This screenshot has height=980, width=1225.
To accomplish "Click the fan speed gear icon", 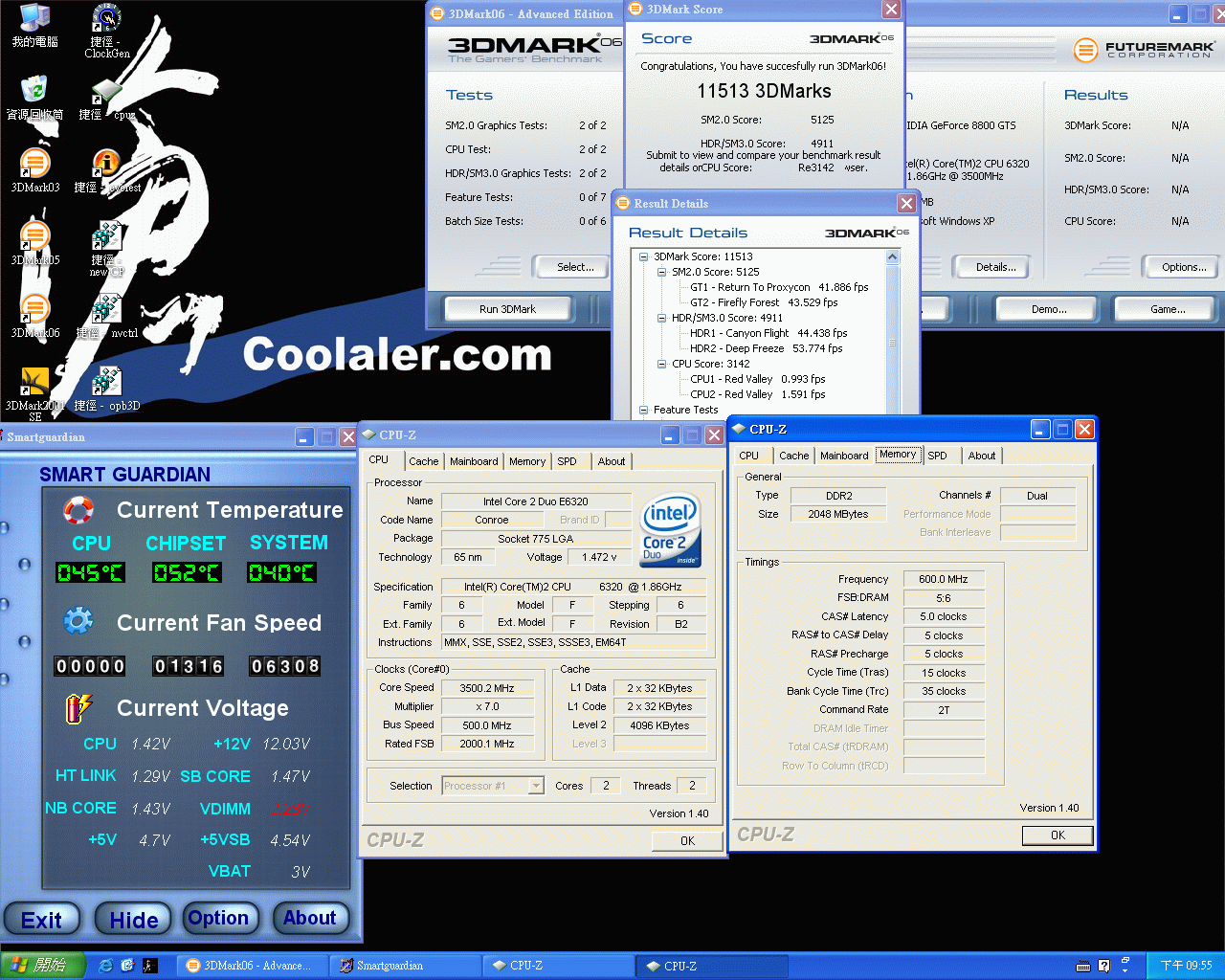I will [78, 621].
